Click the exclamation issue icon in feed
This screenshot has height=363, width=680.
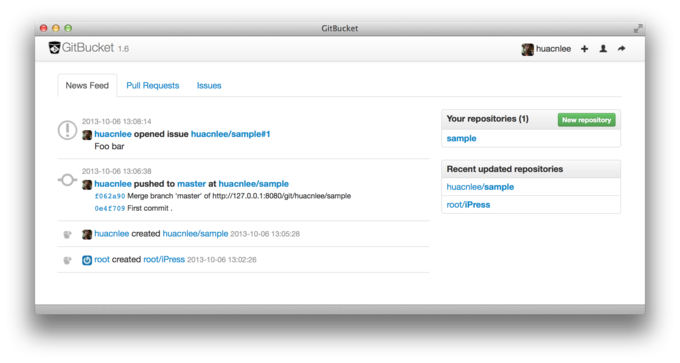67,130
